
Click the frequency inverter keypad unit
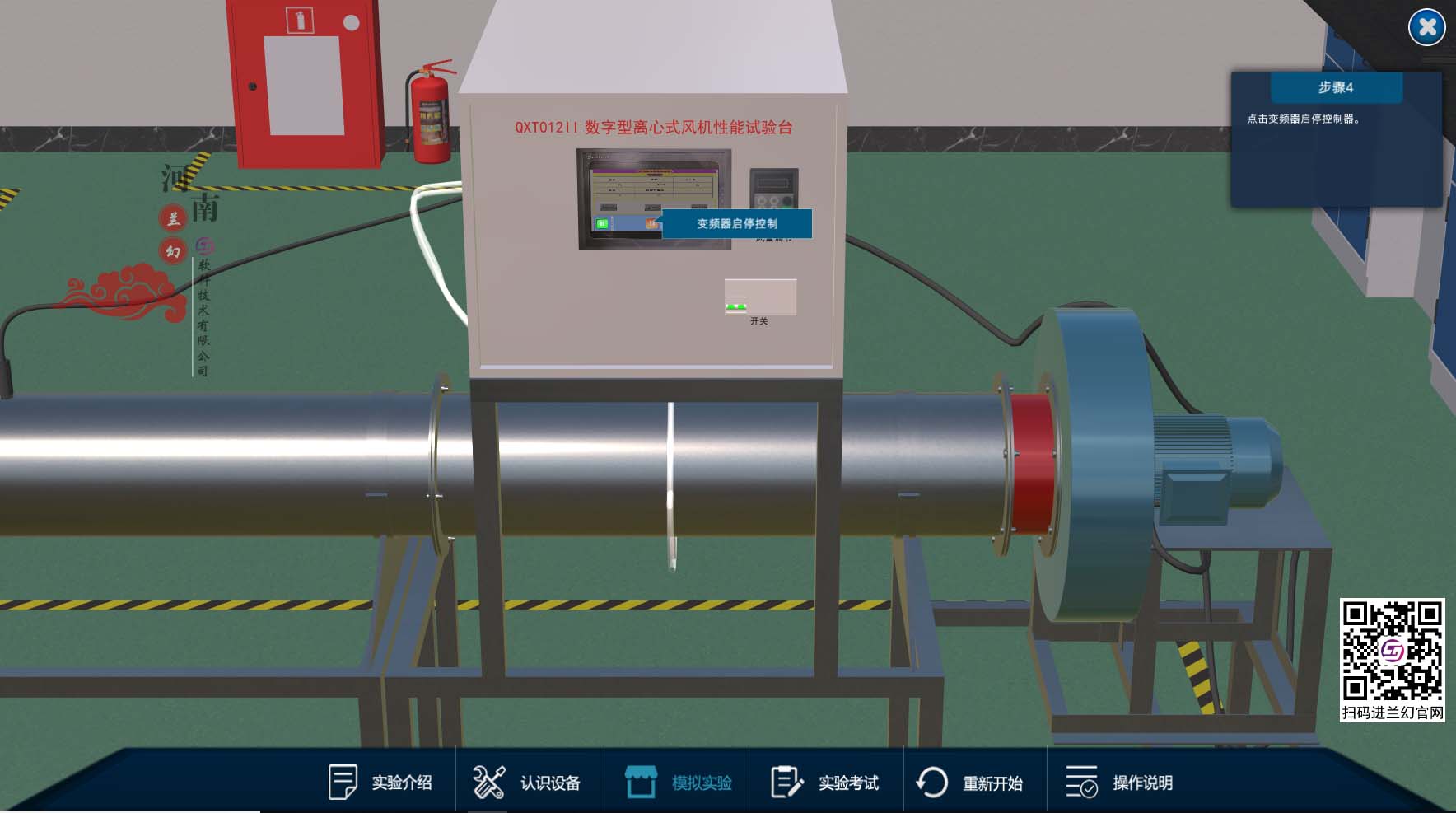tap(773, 189)
